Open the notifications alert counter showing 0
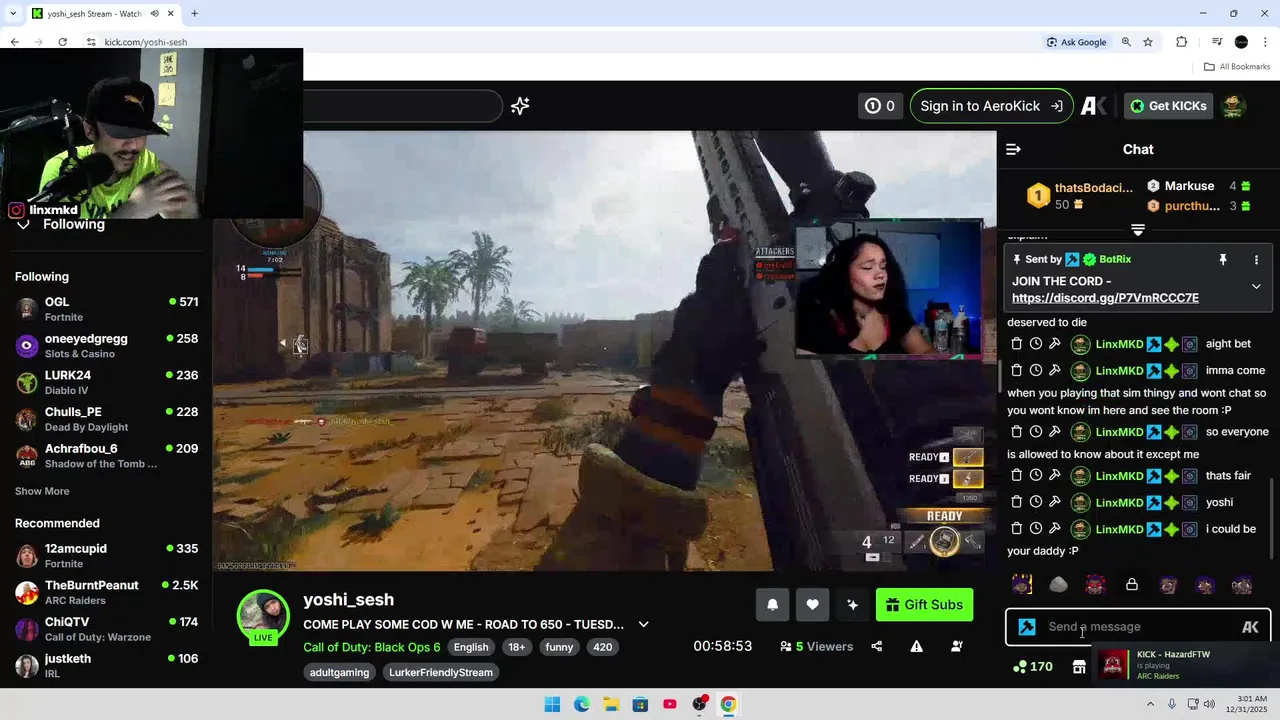Viewport: 1280px width, 720px height. tap(880, 106)
